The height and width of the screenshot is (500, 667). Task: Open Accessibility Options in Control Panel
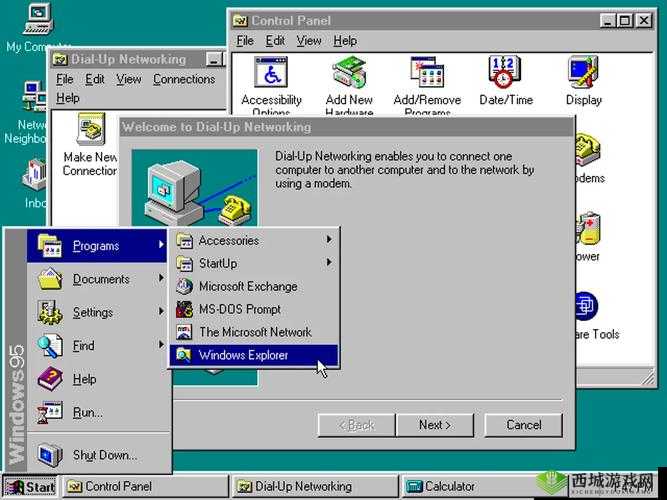tap(271, 73)
